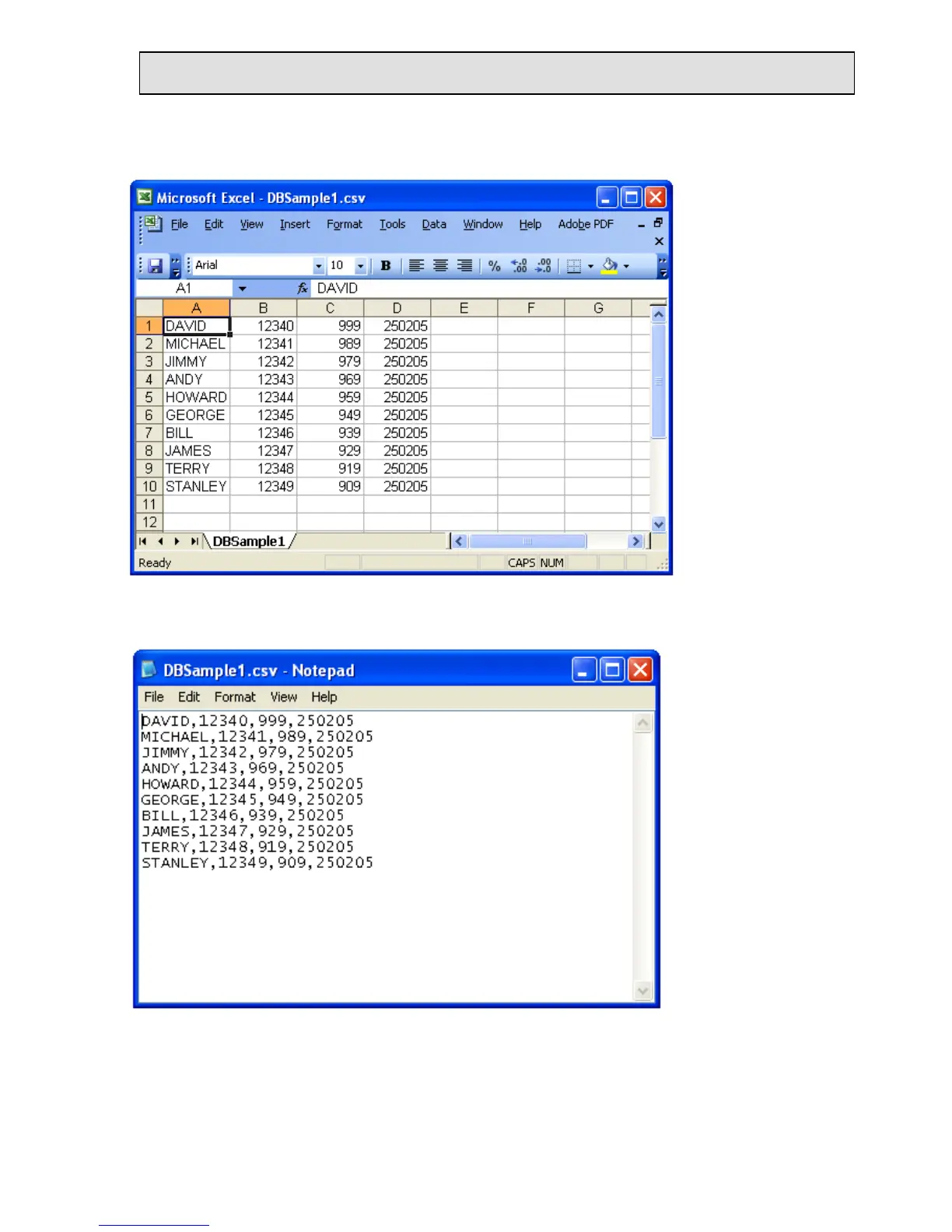Open Excel Window menu
The height and width of the screenshot is (1232, 952).
coord(483,224)
